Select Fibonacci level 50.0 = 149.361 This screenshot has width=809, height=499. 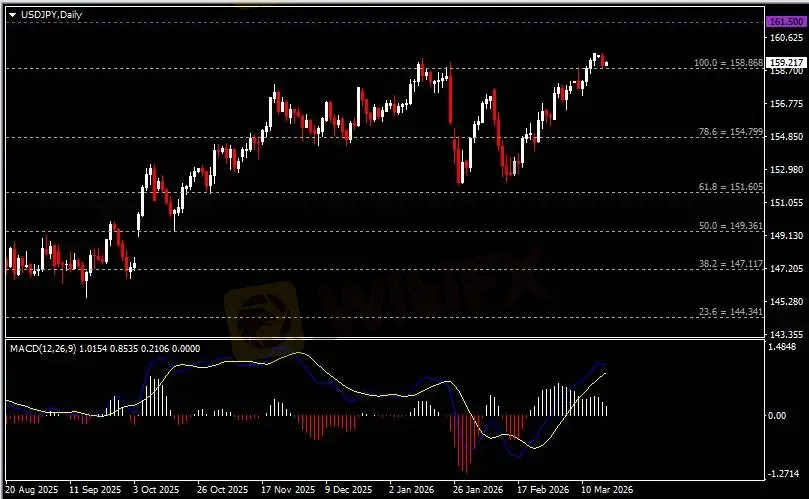click(x=731, y=226)
